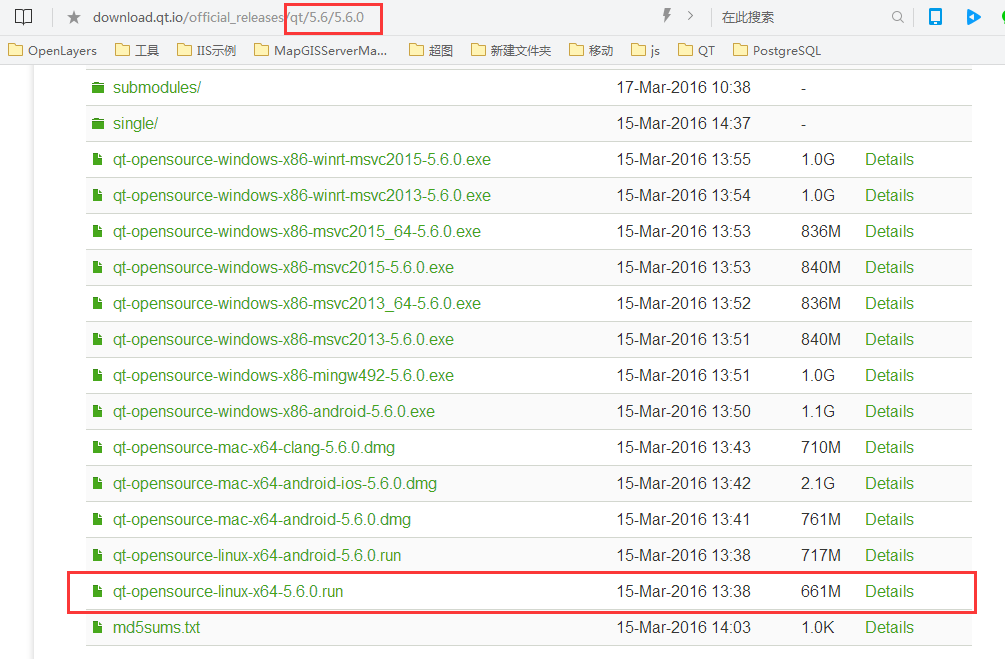Click the magnifier search icon
Viewport: 1005px width, 659px height.
tap(897, 17)
